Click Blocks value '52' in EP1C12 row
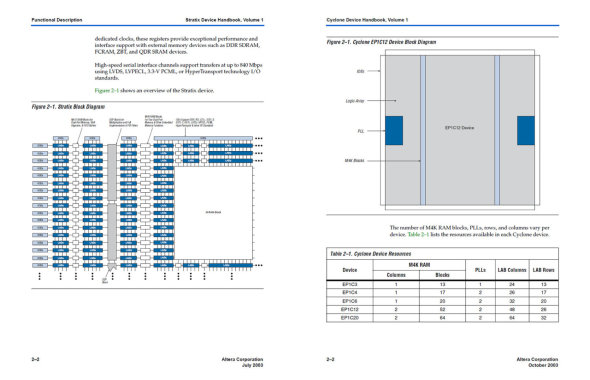 click(442, 309)
